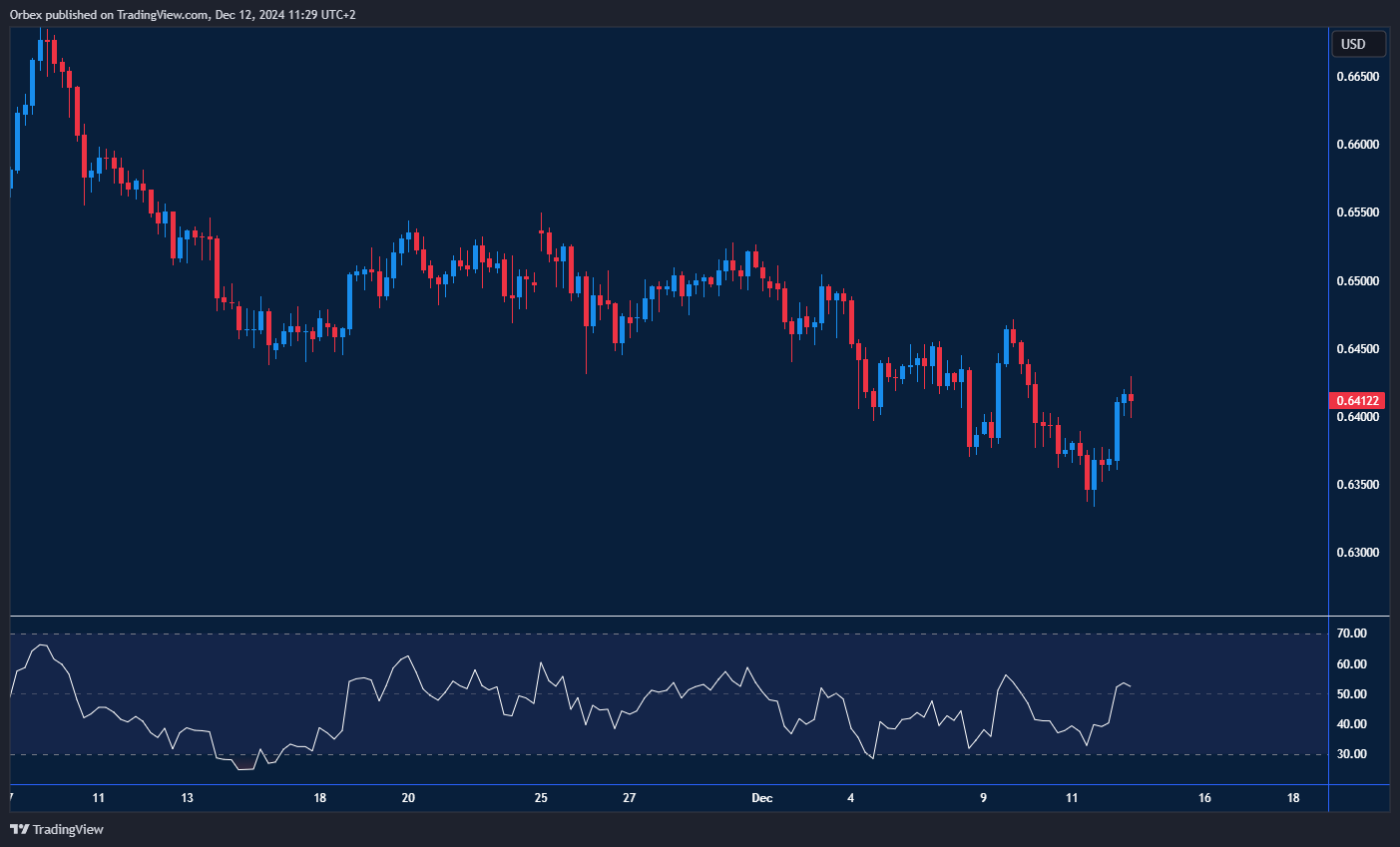Click date 16 on the time axis
The width and height of the screenshot is (1400, 847).
1204,798
